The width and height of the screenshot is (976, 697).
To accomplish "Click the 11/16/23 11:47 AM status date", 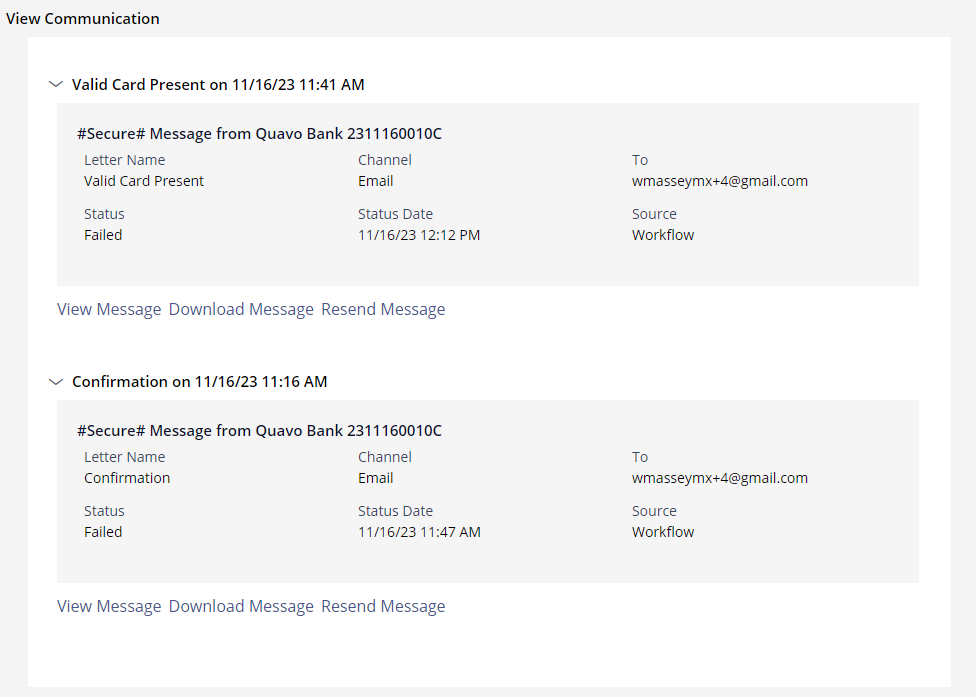I will click(x=419, y=532).
